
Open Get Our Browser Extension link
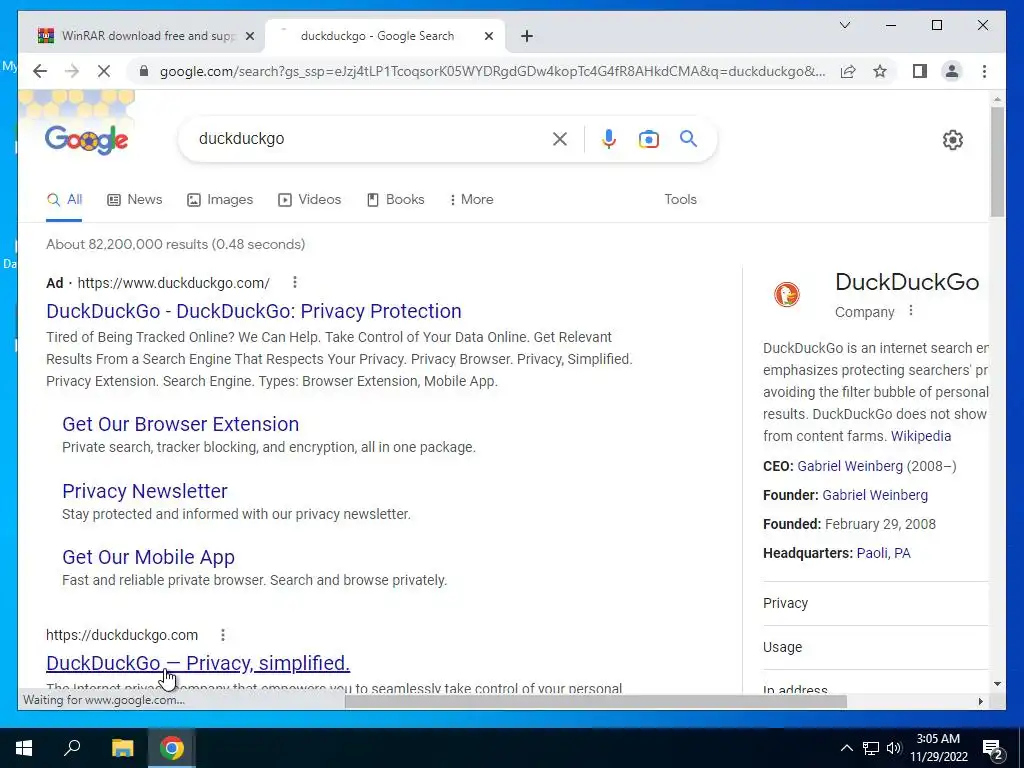click(181, 424)
